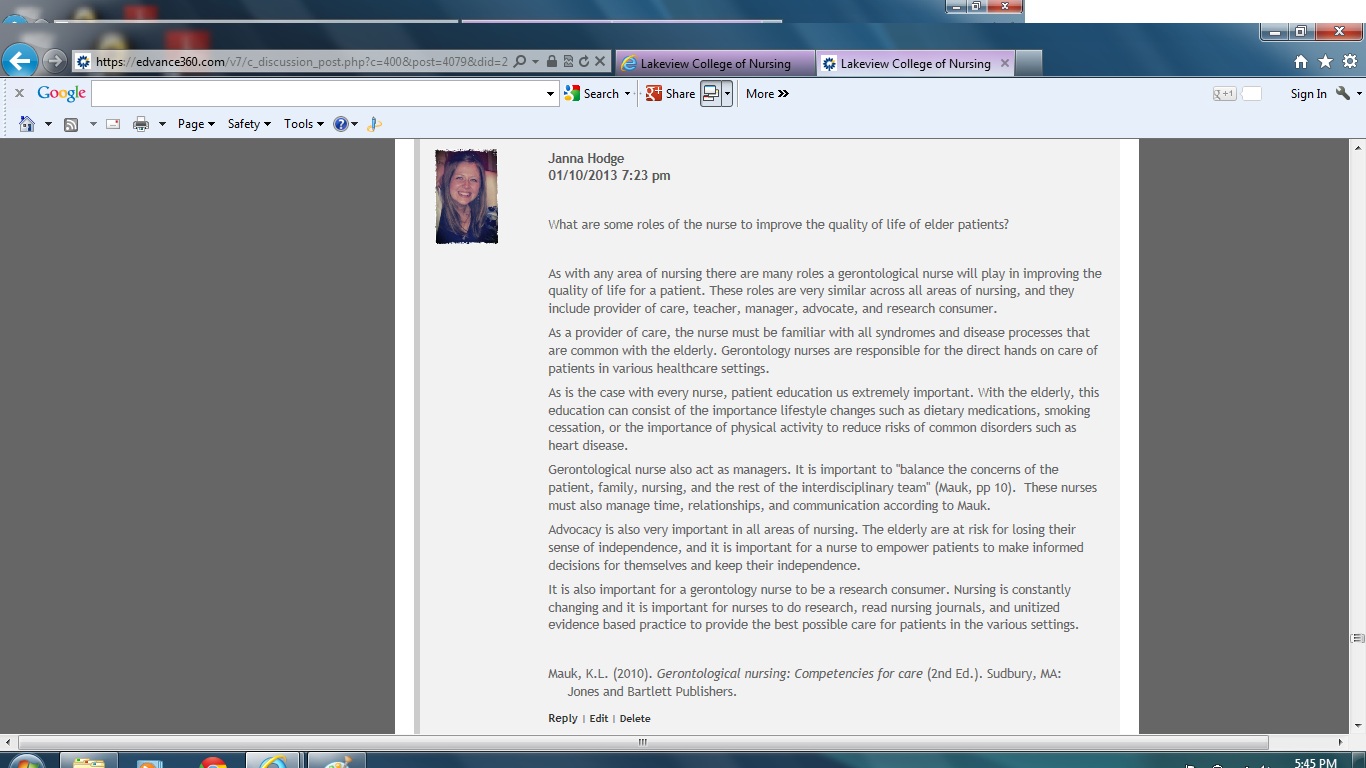This screenshot has width=1366, height=768.
Task: Switch to the first Lakeview College tab
Action: tap(714, 63)
